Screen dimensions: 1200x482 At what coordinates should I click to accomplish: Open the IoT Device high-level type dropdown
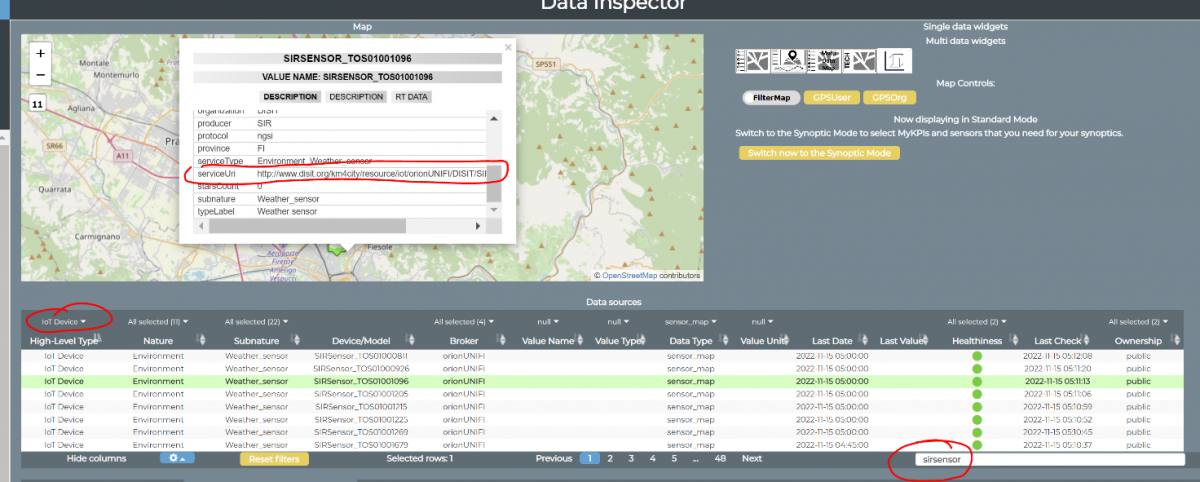[x=64, y=322]
